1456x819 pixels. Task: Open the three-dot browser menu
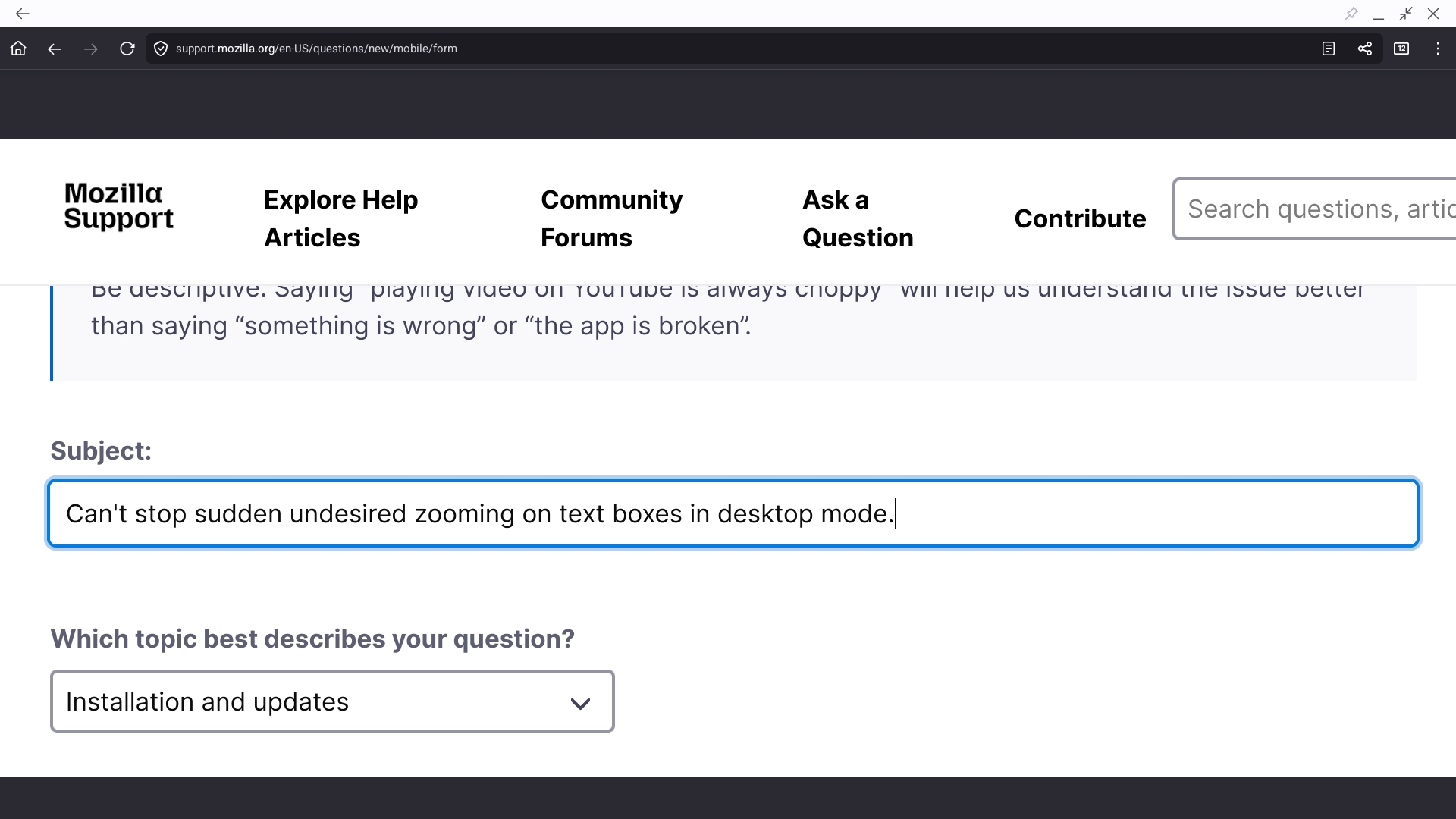[1438, 49]
